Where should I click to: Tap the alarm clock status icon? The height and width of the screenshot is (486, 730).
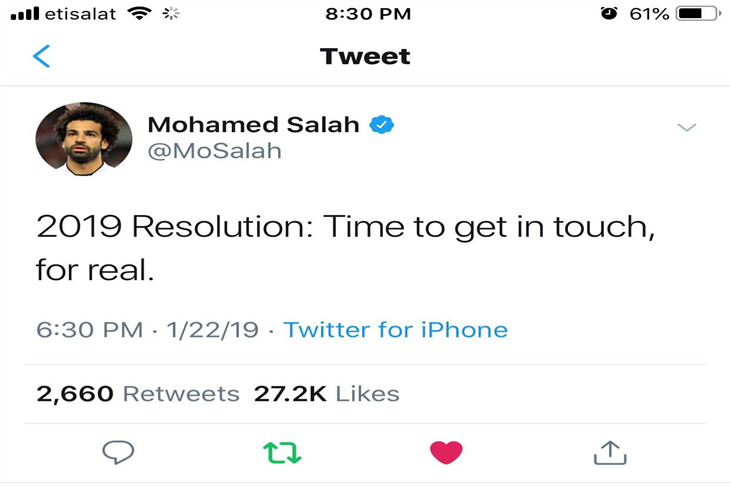pyautogui.click(x=609, y=14)
